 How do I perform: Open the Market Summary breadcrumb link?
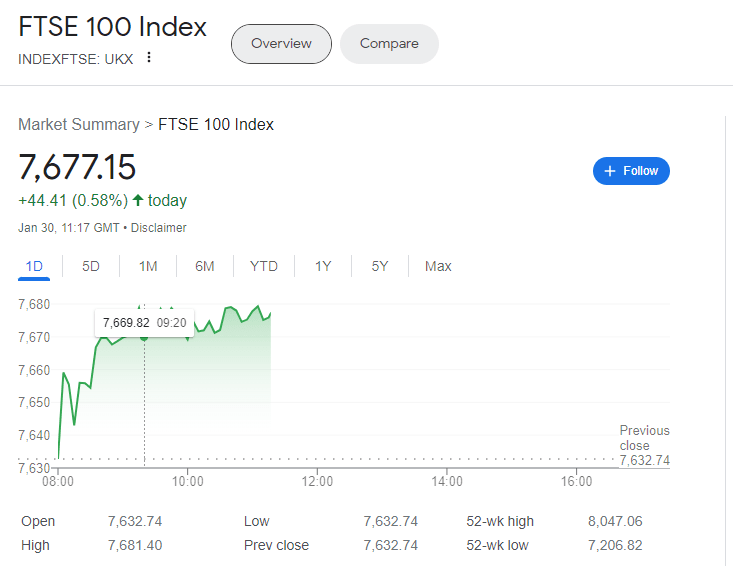click(79, 124)
